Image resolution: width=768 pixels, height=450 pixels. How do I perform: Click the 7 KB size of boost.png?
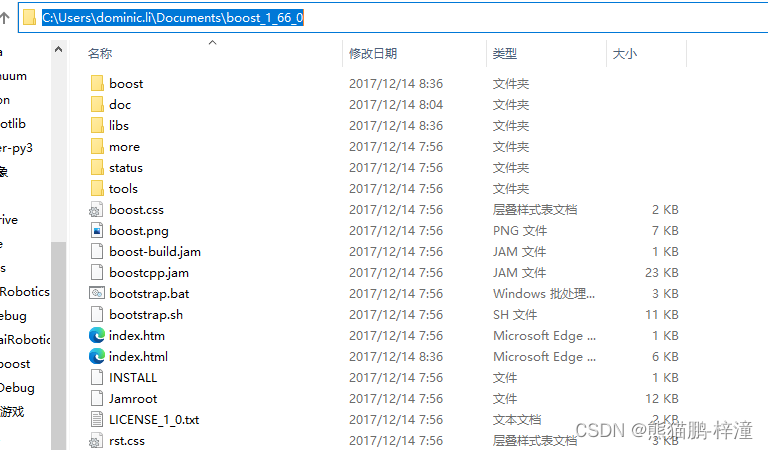coord(665,231)
